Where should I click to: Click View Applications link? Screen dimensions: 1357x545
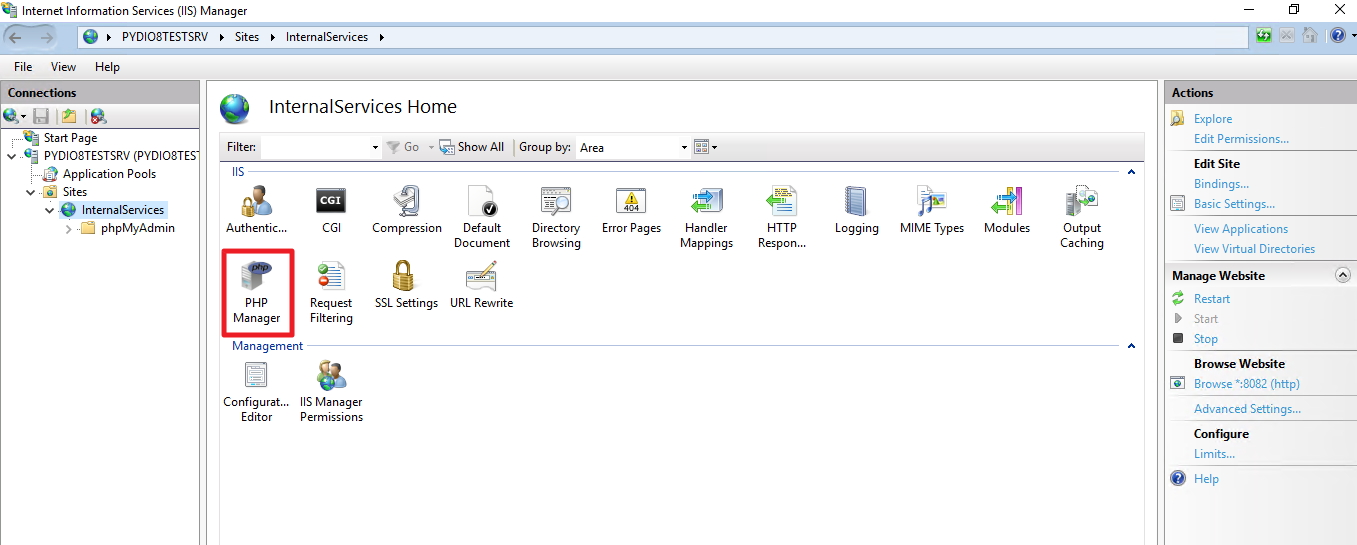pyautogui.click(x=1241, y=229)
